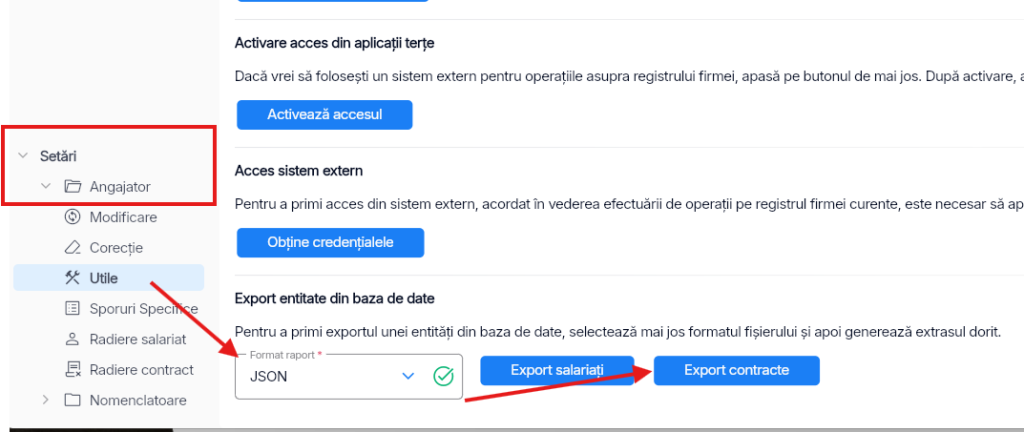This screenshot has height=432, width=1024.
Task: Click the Utile tools icon
Action: [72, 278]
